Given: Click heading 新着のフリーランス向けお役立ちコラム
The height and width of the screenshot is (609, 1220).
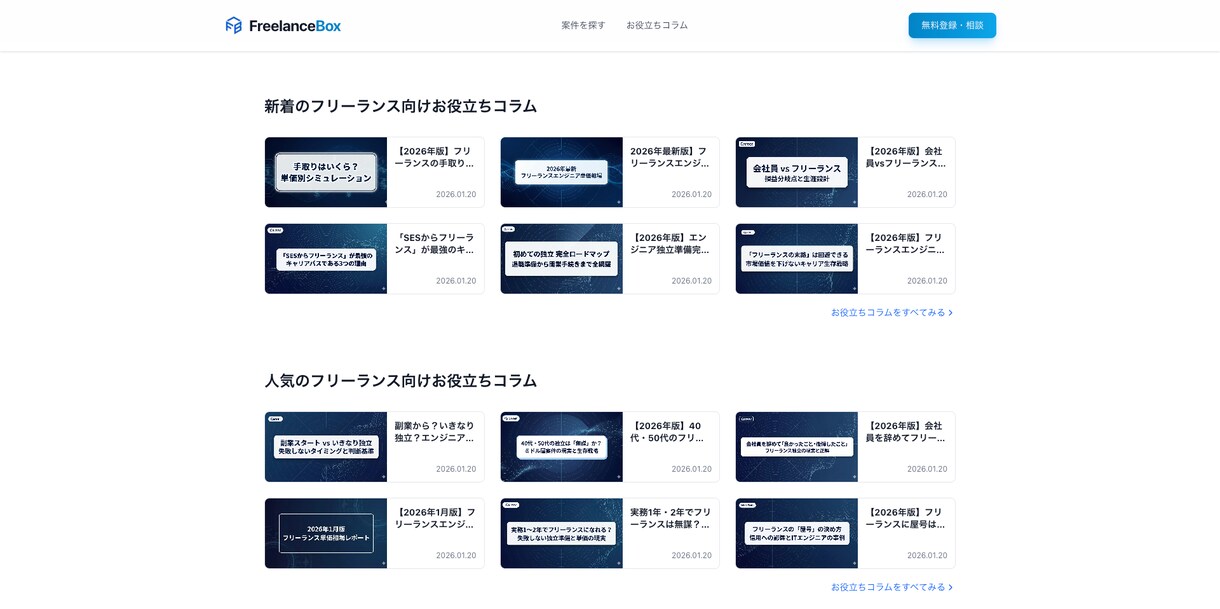Looking at the screenshot, I should point(401,106).
